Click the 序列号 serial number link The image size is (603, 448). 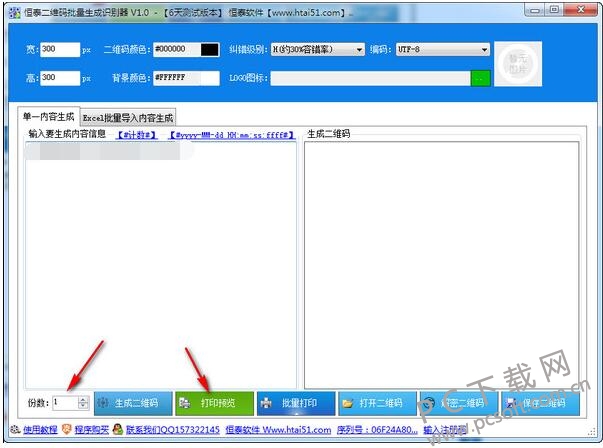pyautogui.click(x=377, y=430)
